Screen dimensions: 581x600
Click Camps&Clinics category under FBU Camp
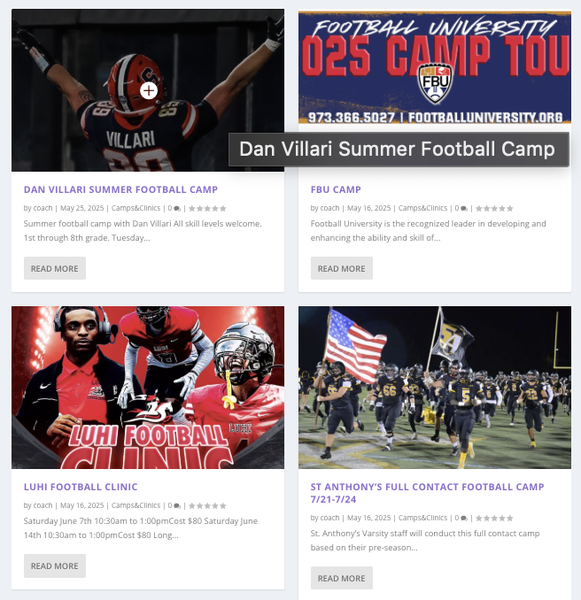pyautogui.click(x=423, y=208)
